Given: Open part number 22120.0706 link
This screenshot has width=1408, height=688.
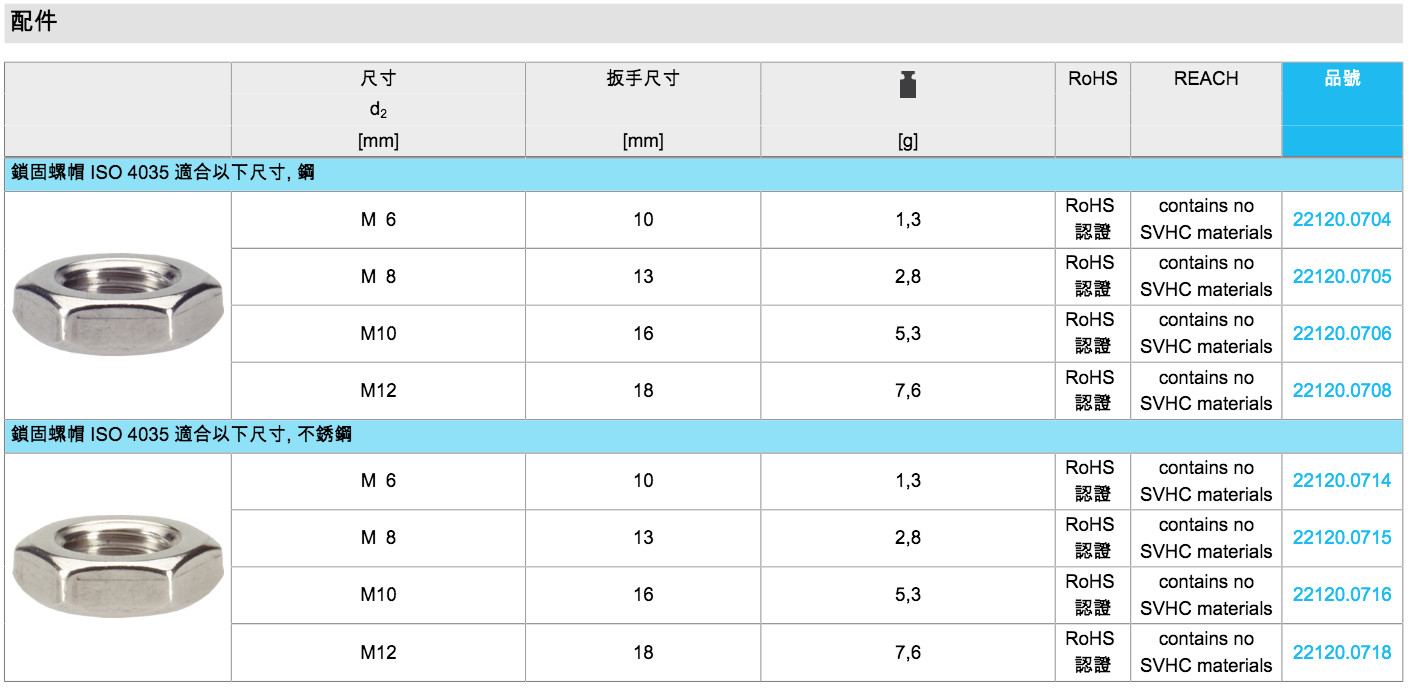Looking at the screenshot, I should (1341, 334).
